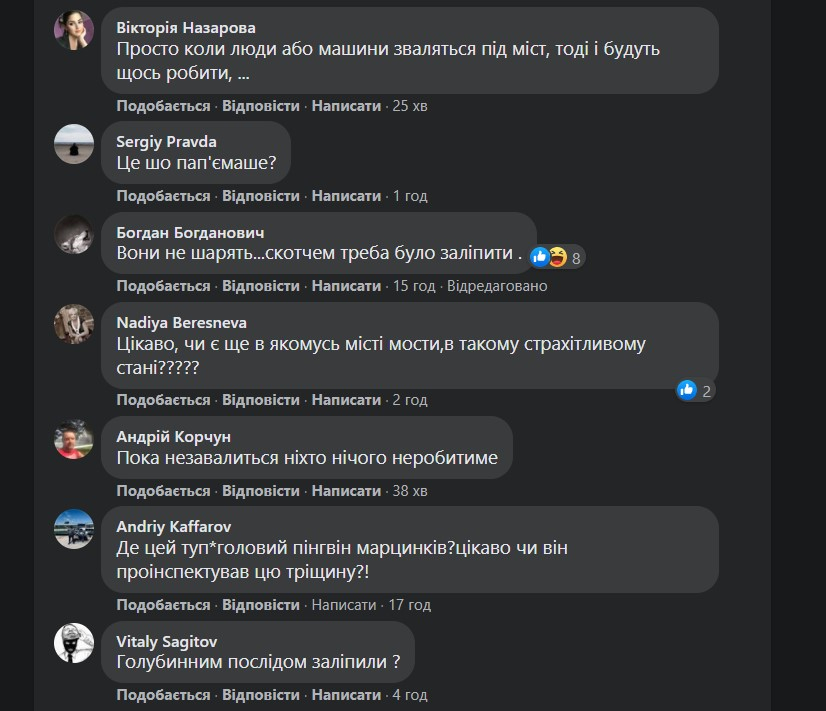Screen dimensions: 826x711
Task: Click the Відредаговано edit history link
Action: (x=497, y=286)
